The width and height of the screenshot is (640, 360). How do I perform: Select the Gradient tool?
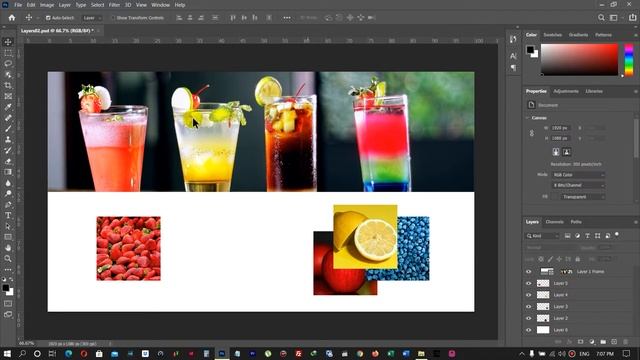tap(8, 172)
